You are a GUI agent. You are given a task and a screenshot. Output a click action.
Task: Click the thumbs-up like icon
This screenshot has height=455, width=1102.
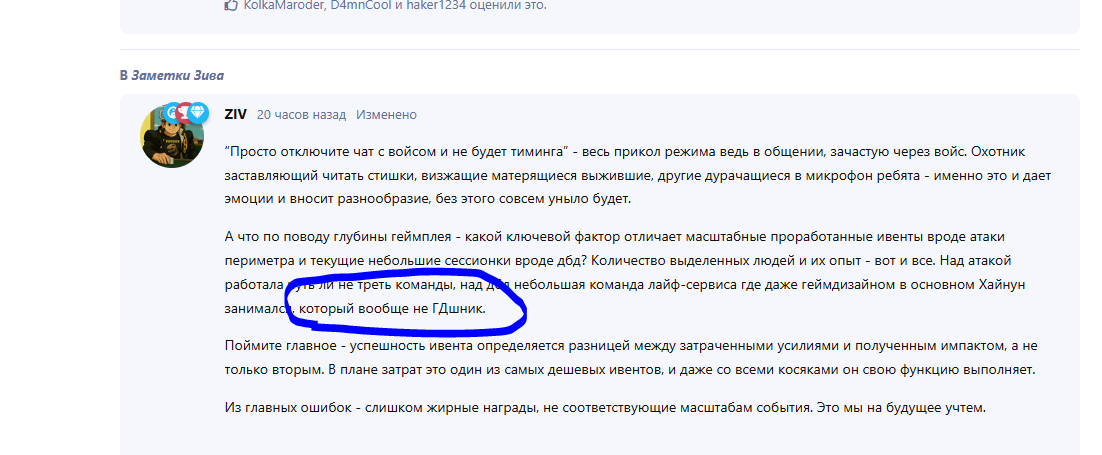pyautogui.click(x=232, y=5)
